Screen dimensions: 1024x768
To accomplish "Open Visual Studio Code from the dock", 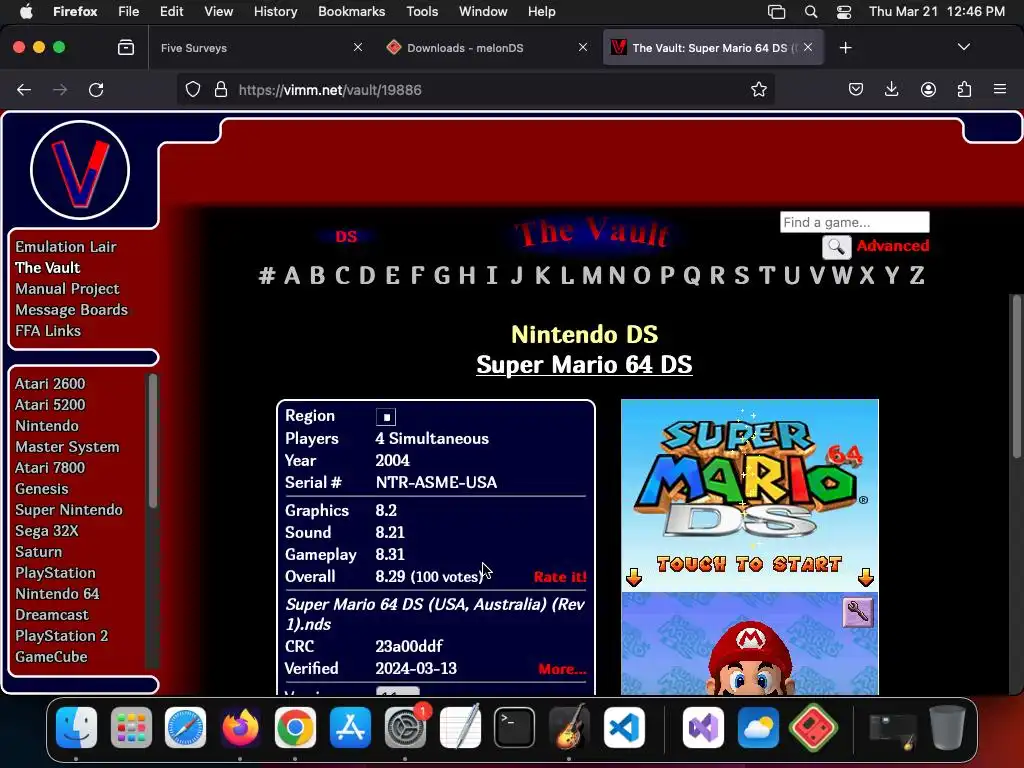I will (x=624, y=727).
